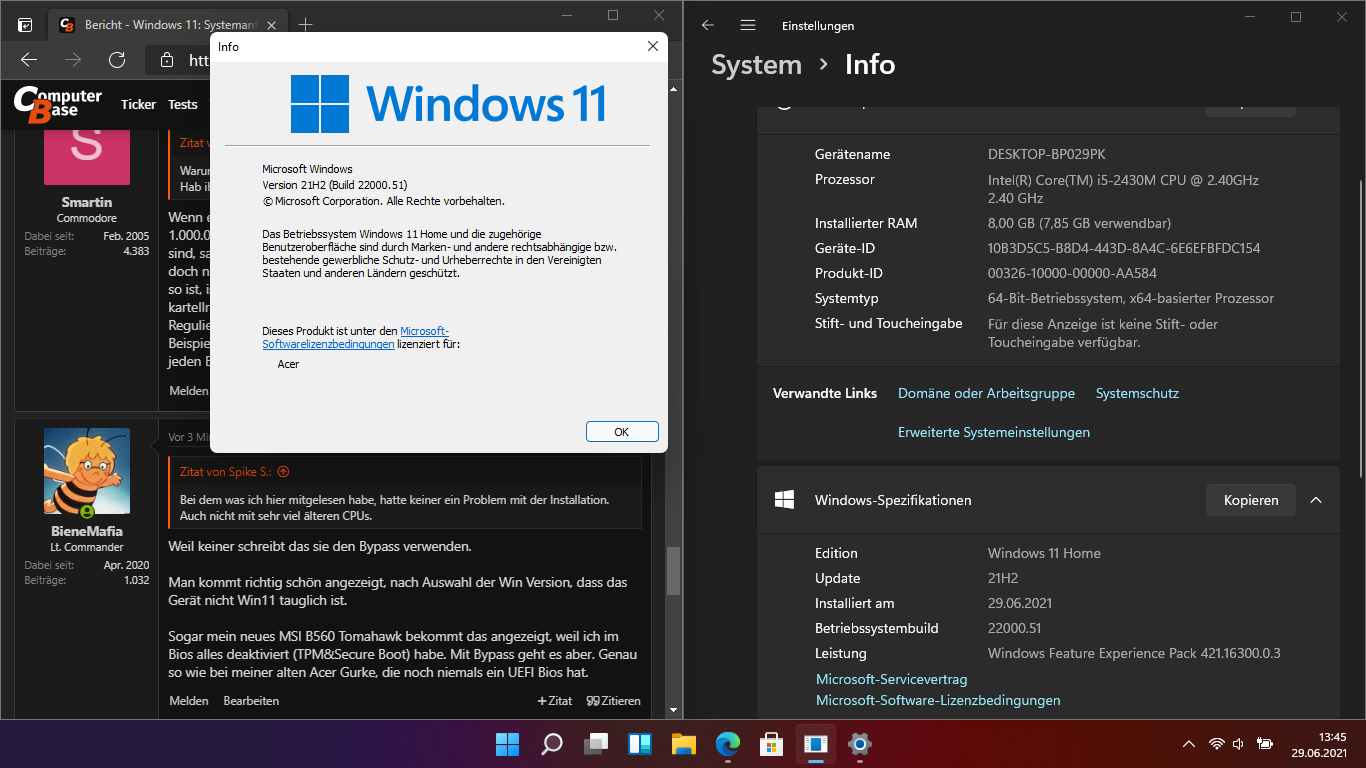The image size is (1366, 768).
Task: Click the volume speaker tray icon
Action: [x=1239, y=744]
